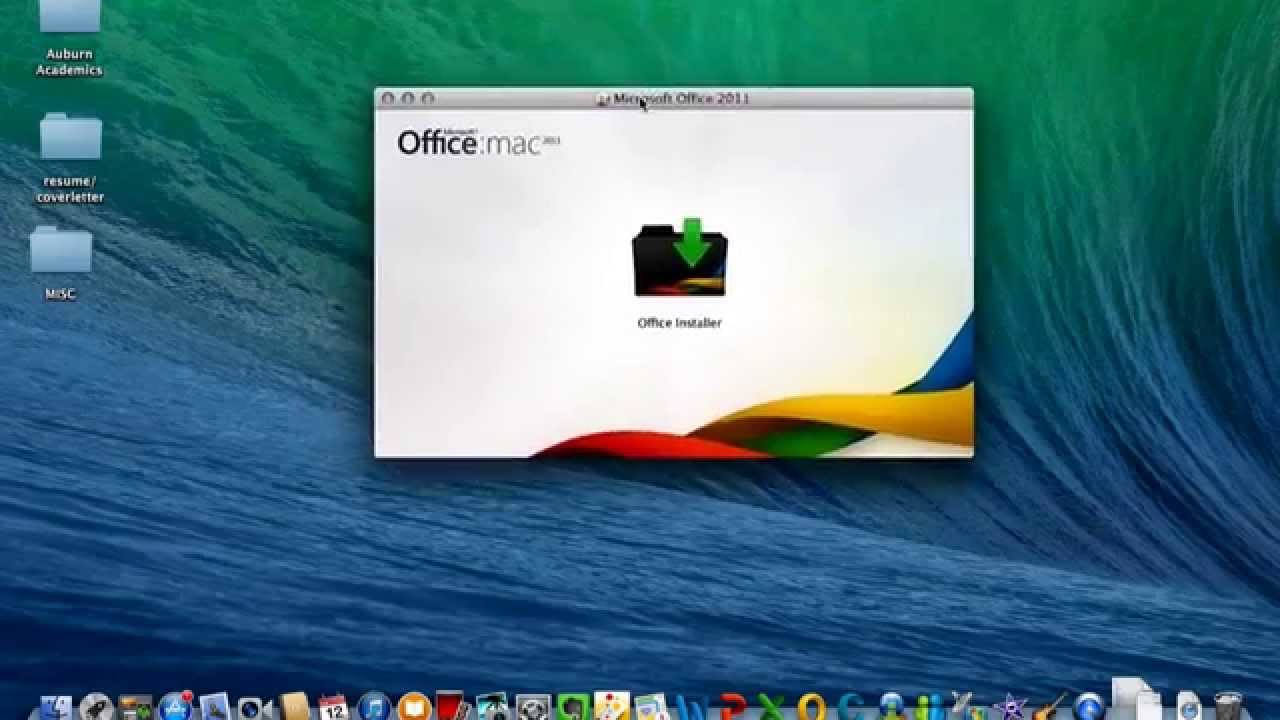Launch Microsoft Word from the Dock
Viewport: 1280px width, 720px height.
(x=692, y=707)
